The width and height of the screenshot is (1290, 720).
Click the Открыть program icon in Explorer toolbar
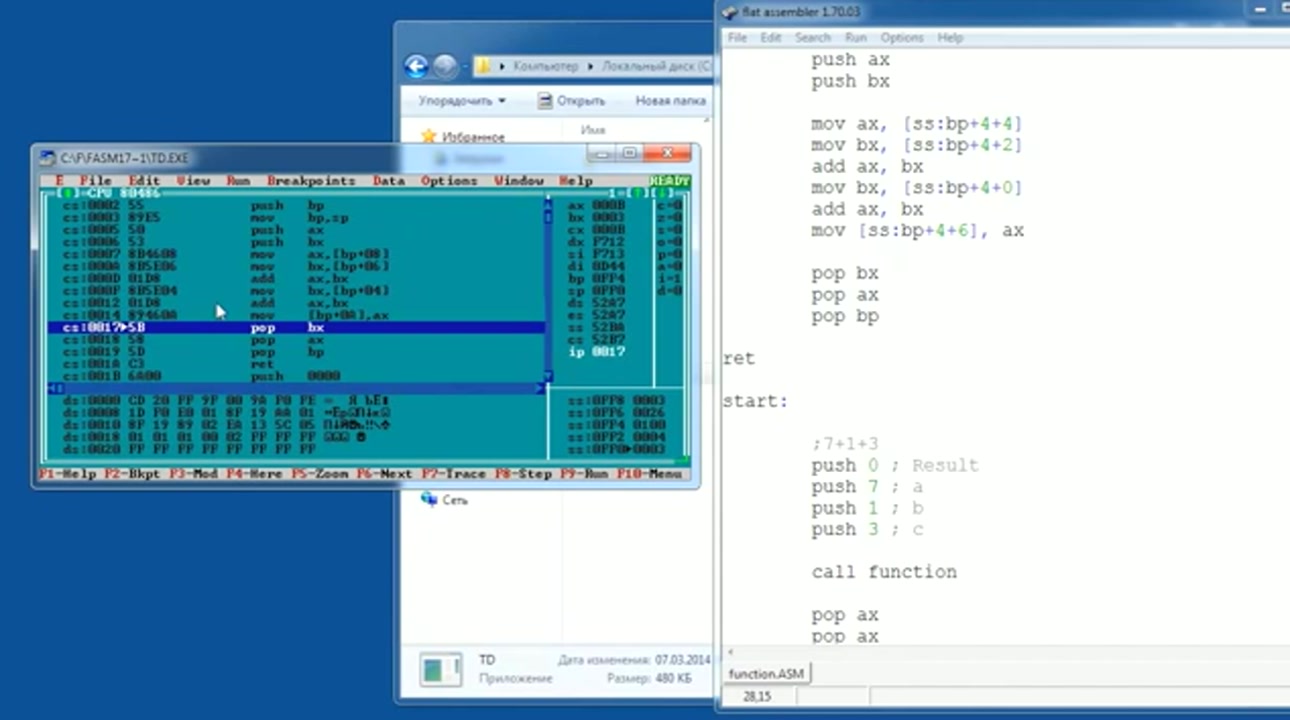click(x=545, y=100)
